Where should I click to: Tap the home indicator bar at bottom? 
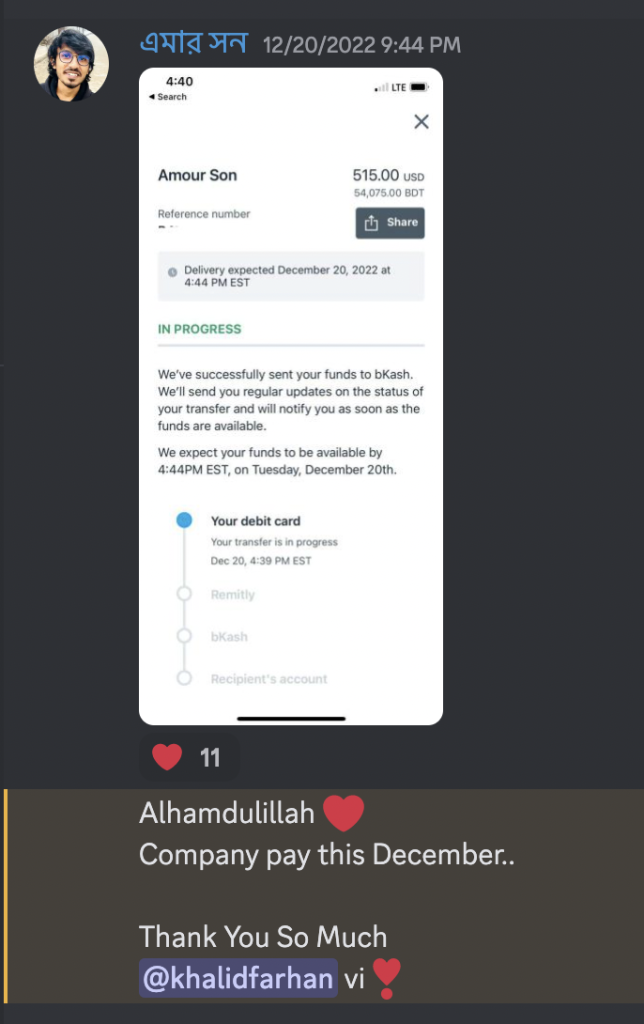[x=291, y=718]
